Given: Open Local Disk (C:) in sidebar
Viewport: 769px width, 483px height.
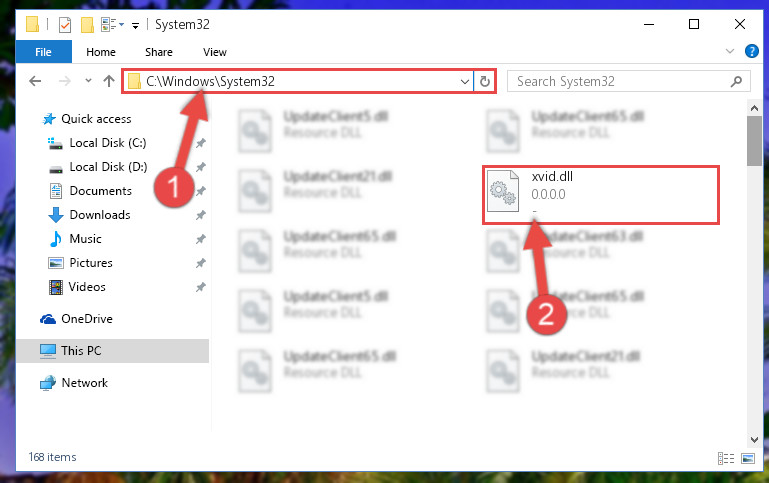Looking at the screenshot, I should click(107, 143).
